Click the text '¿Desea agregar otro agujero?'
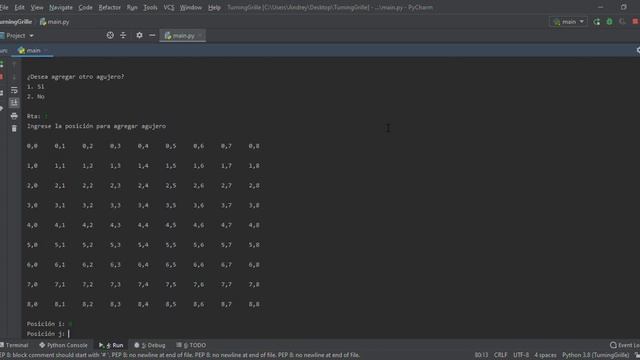Image resolution: width=640 pixels, height=360 pixels. click(x=76, y=77)
